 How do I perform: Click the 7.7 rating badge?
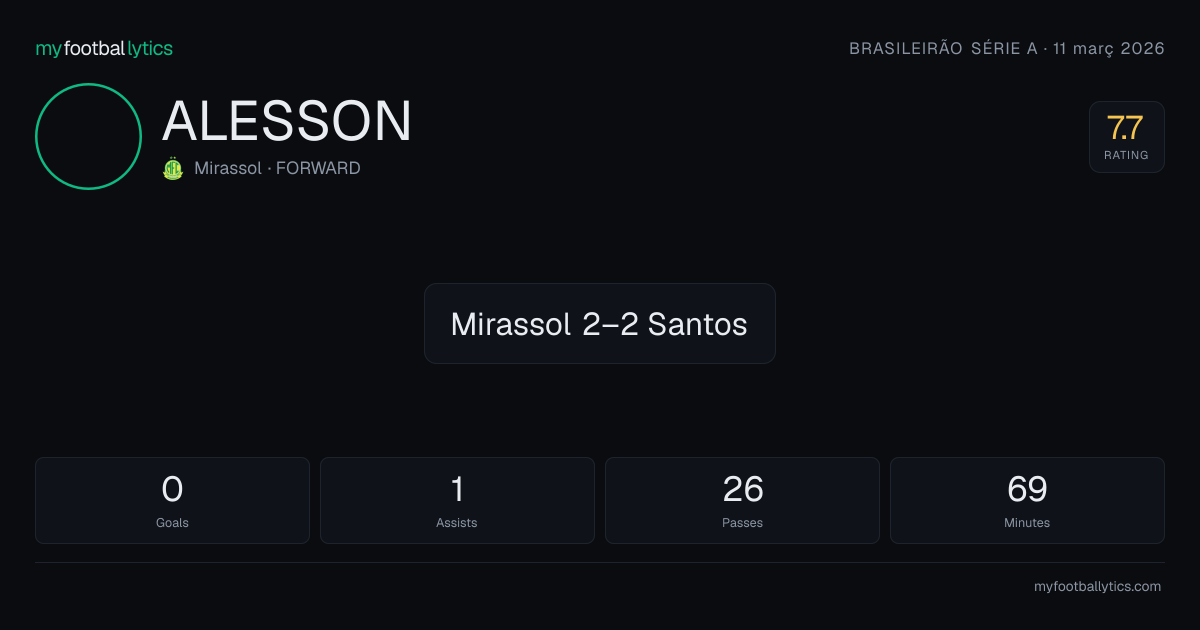(1126, 137)
